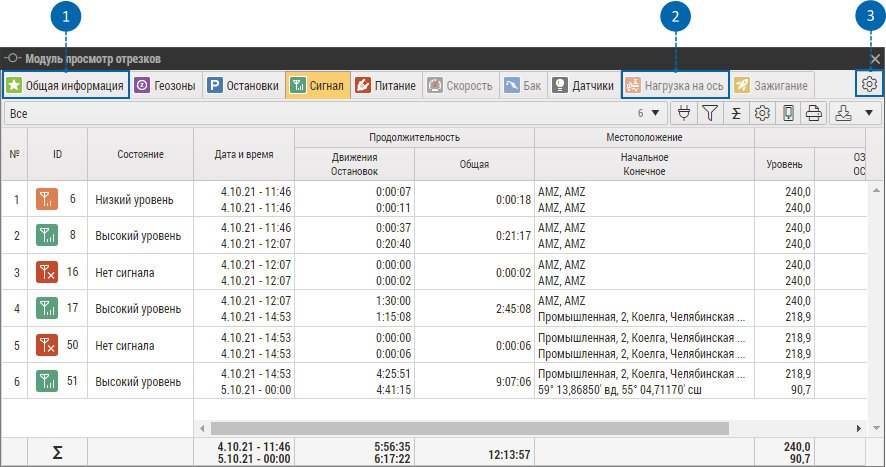The height and width of the screenshot is (467, 886).
Task: Print the table with the printer icon
Action: [x=814, y=113]
